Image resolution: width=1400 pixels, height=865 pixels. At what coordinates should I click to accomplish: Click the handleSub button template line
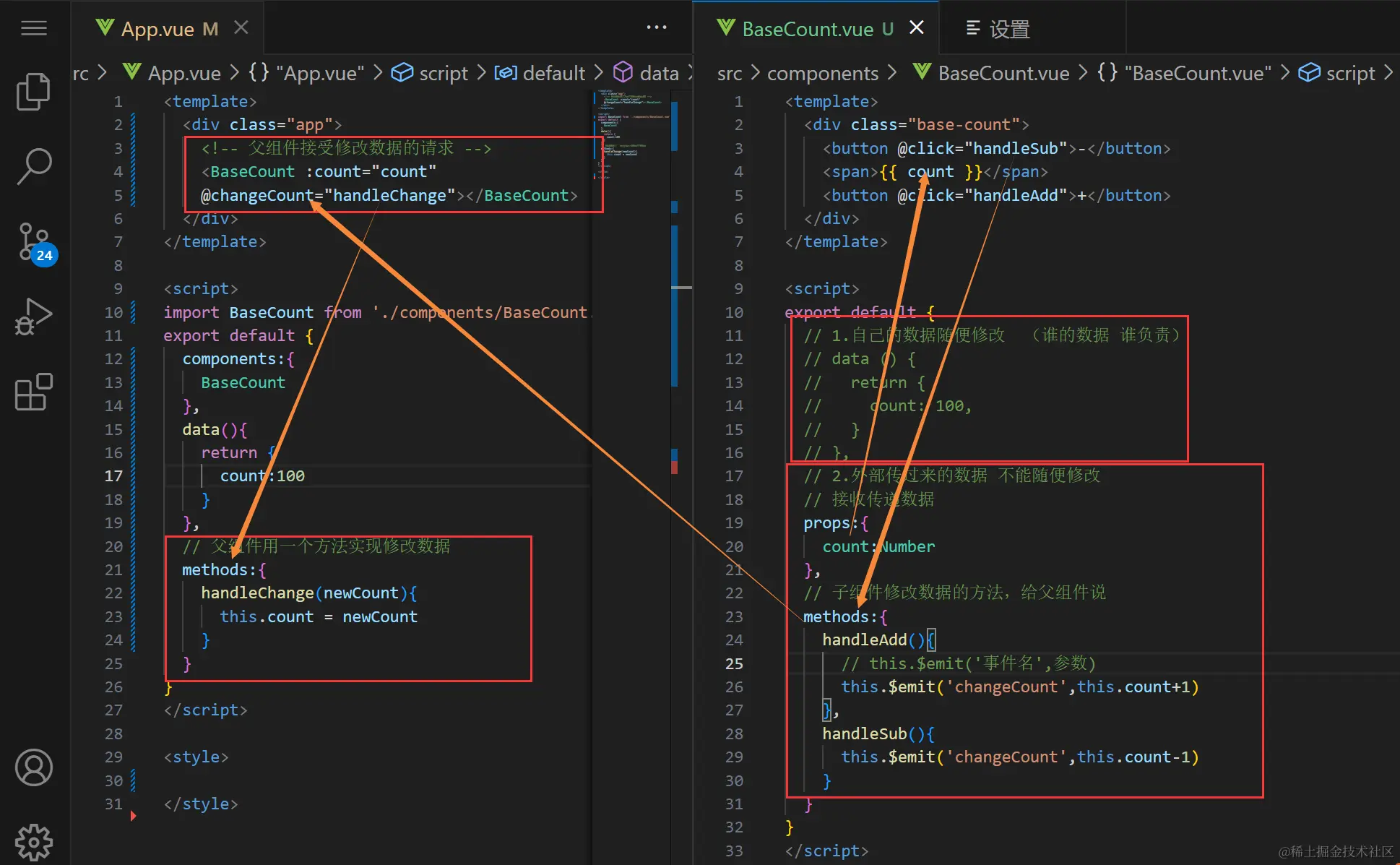click(997, 148)
